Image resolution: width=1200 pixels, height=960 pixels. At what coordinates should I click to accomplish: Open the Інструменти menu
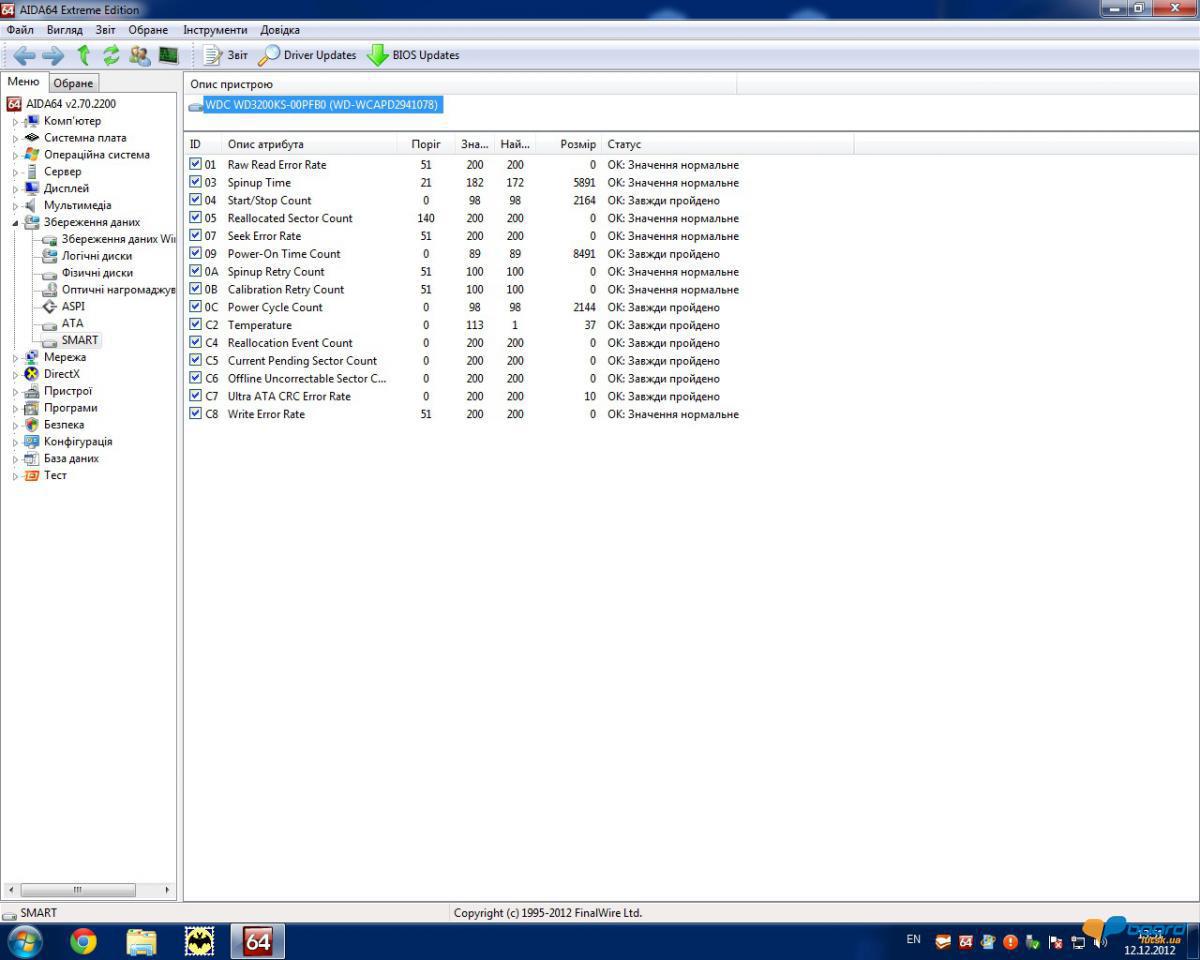click(x=215, y=30)
